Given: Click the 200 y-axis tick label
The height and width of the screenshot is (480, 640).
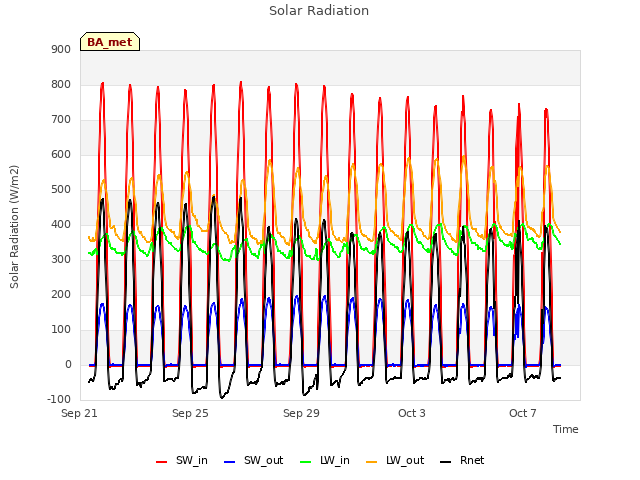Looking at the screenshot, I should [61, 295].
